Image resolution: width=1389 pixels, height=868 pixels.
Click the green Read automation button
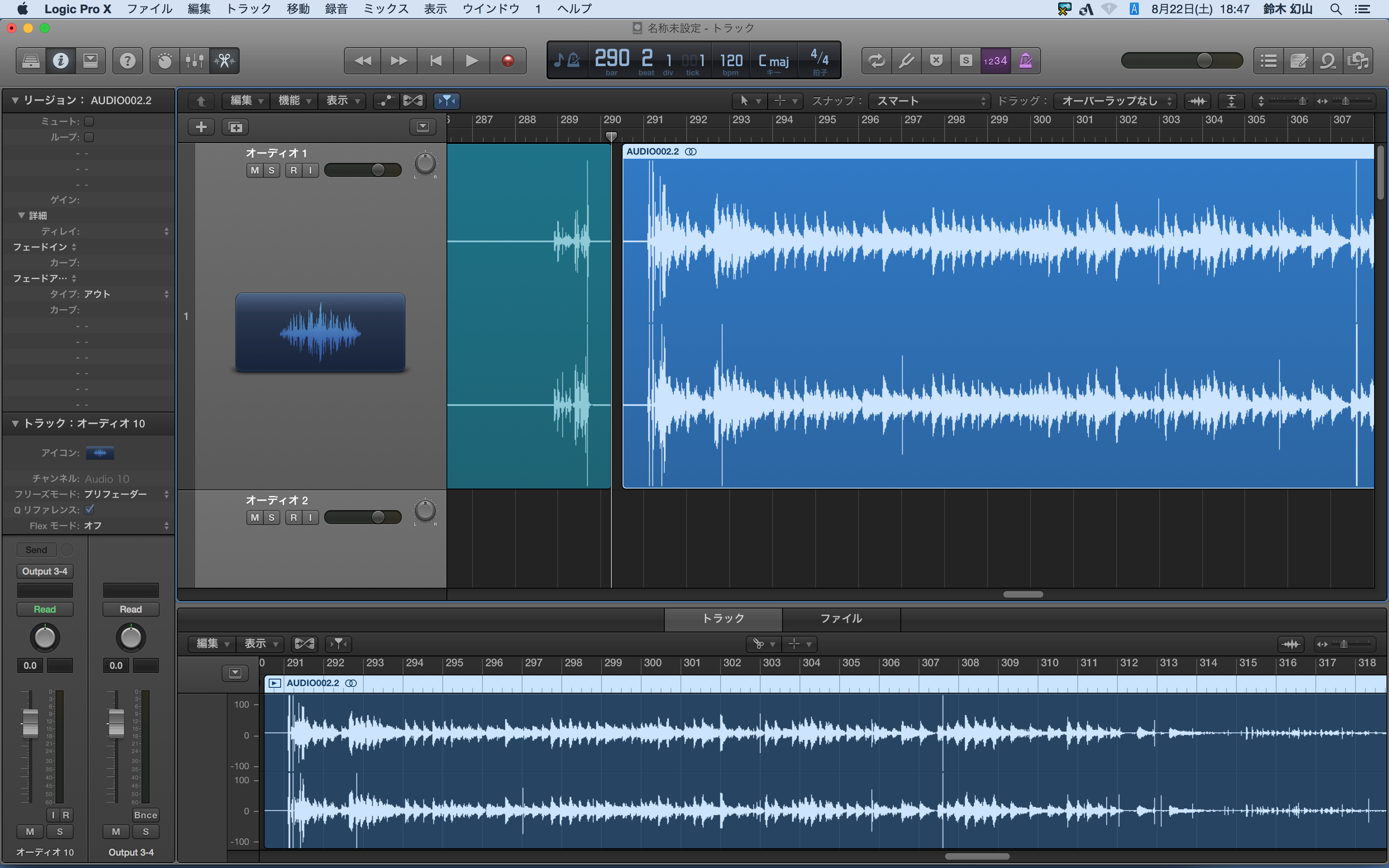[x=45, y=609]
